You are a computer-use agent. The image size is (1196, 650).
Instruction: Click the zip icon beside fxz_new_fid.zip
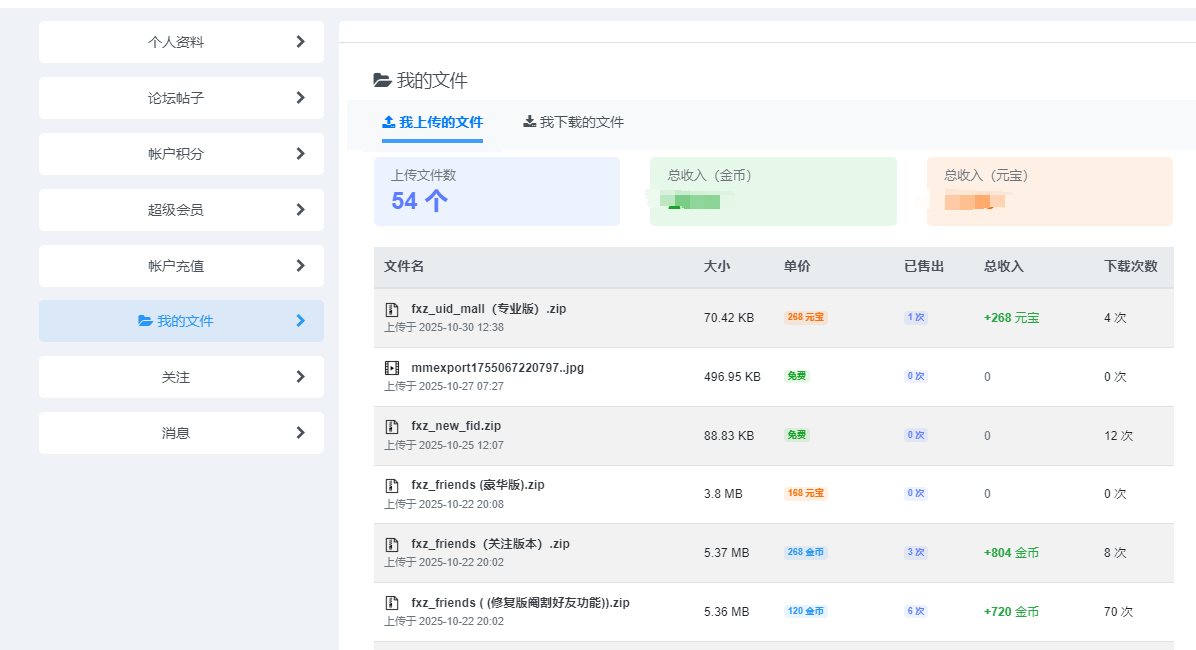pos(392,427)
